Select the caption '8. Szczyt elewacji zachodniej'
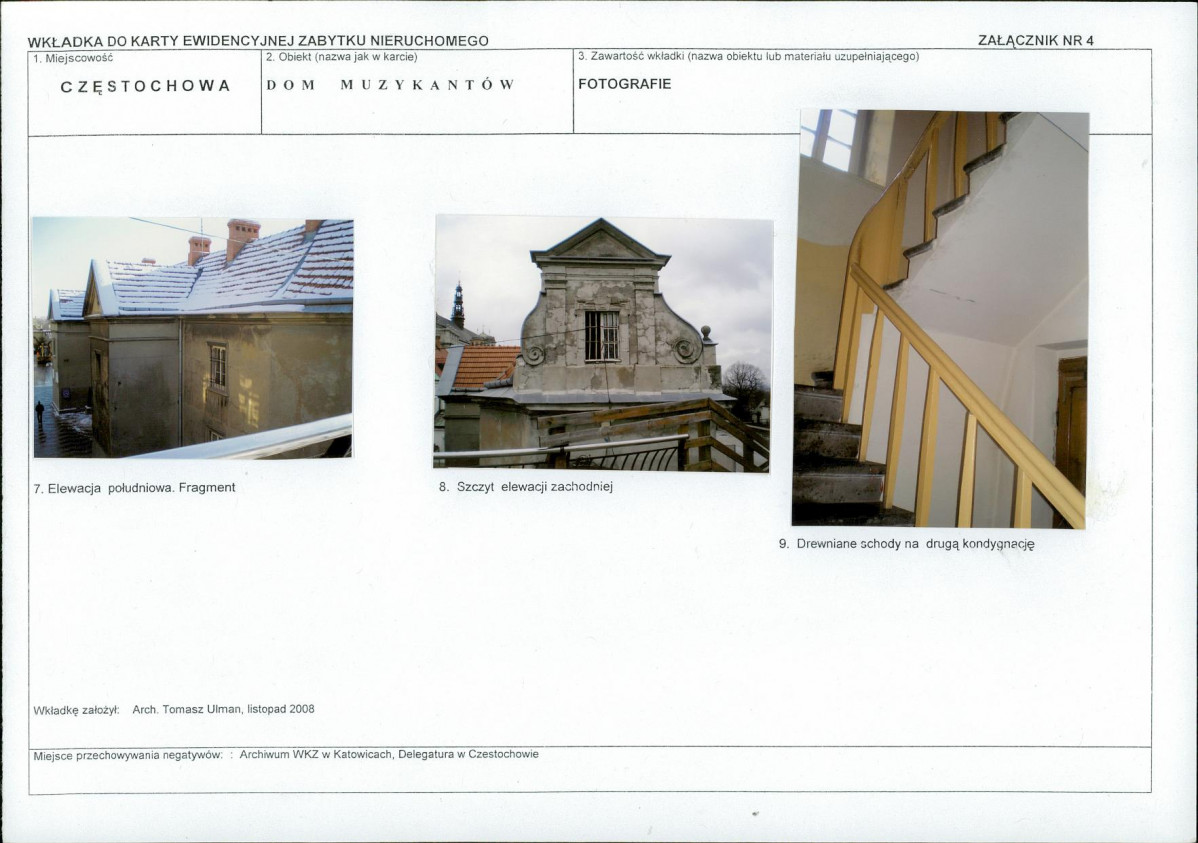 (525, 487)
